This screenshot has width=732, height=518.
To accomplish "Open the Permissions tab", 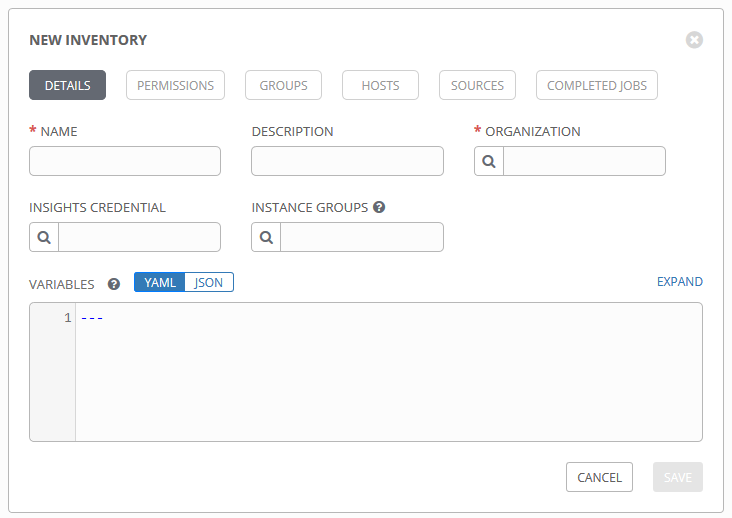I will pyautogui.click(x=176, y=85).
